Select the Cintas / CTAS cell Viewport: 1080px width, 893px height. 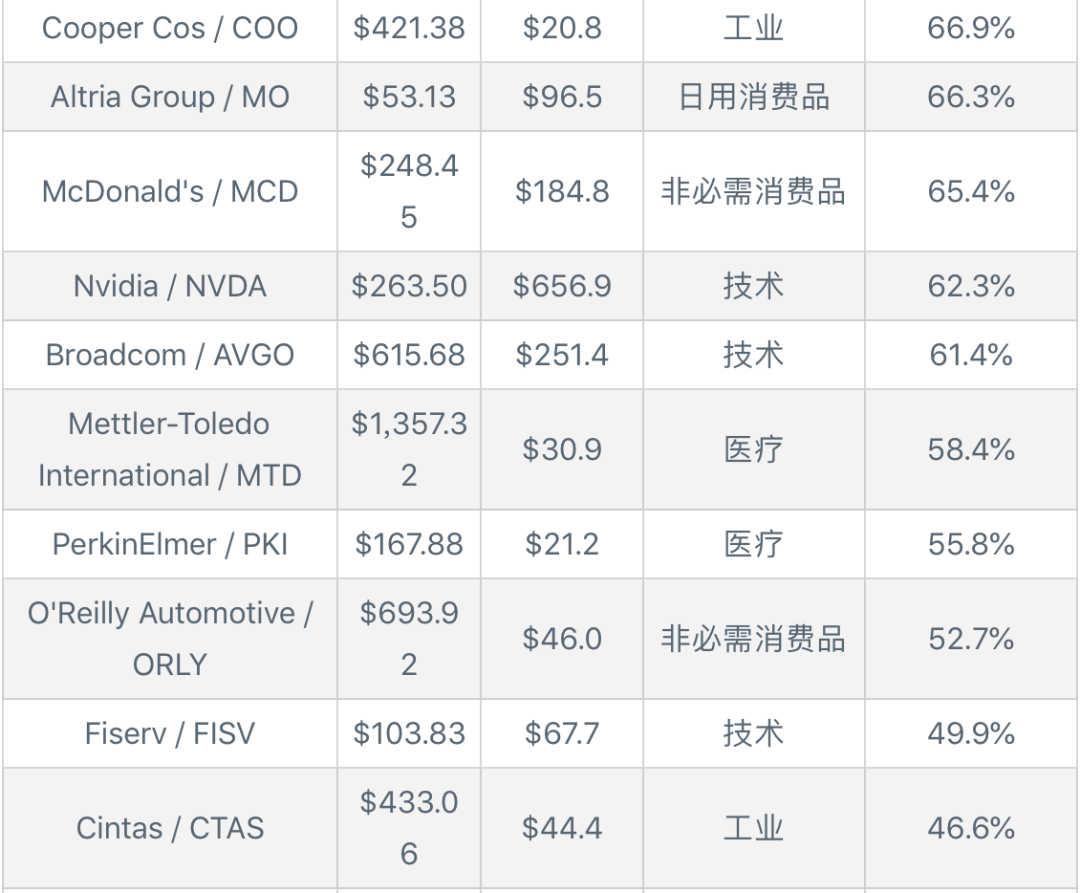(x=169, y=828)
